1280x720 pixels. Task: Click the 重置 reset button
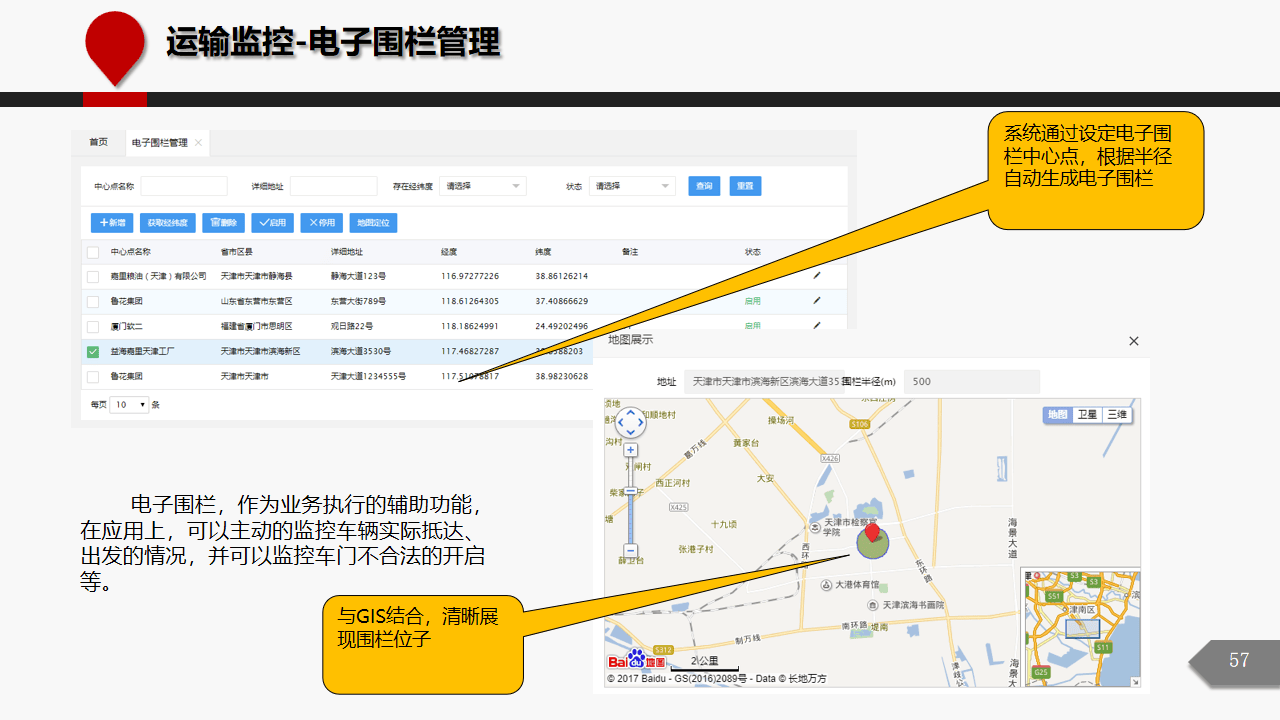[745, 186]
